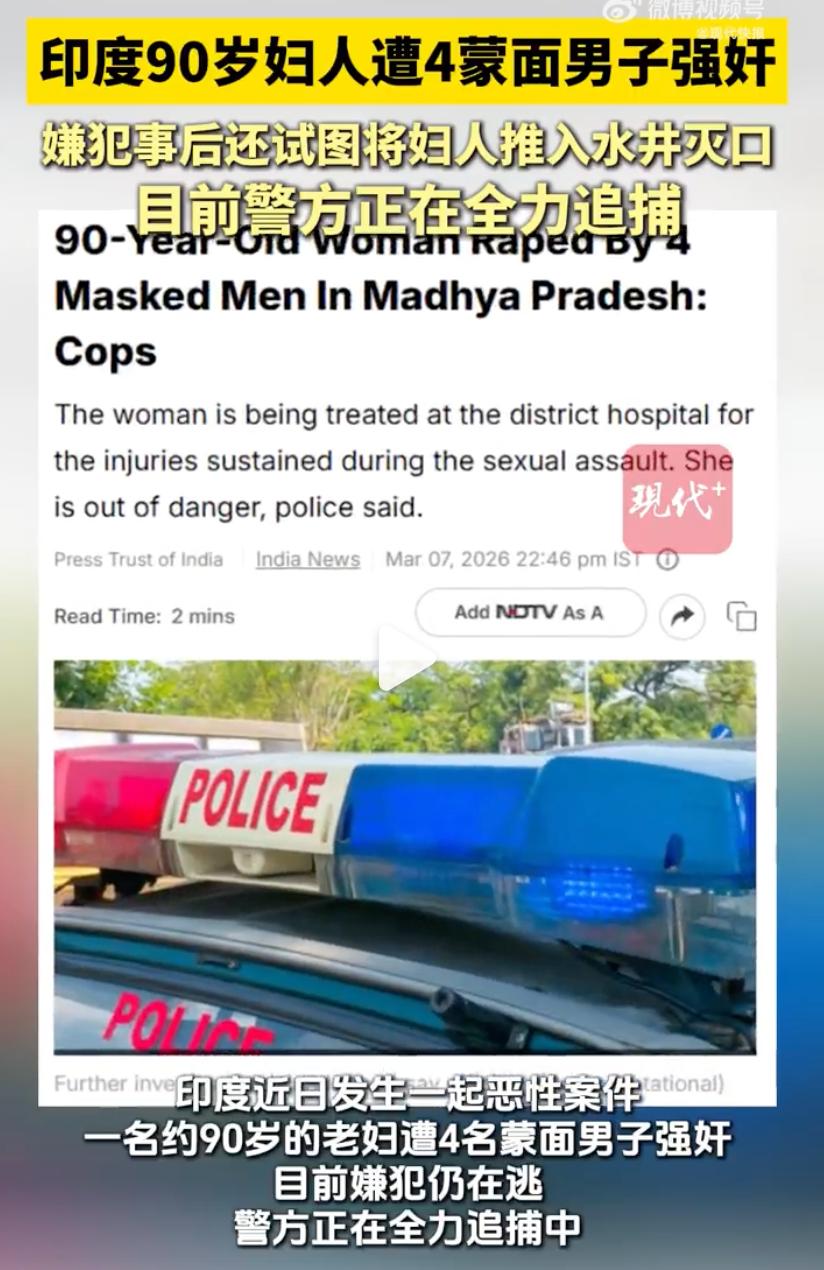Click the 警方正在全力追捕中 subtitle line

coord(407,1228)
